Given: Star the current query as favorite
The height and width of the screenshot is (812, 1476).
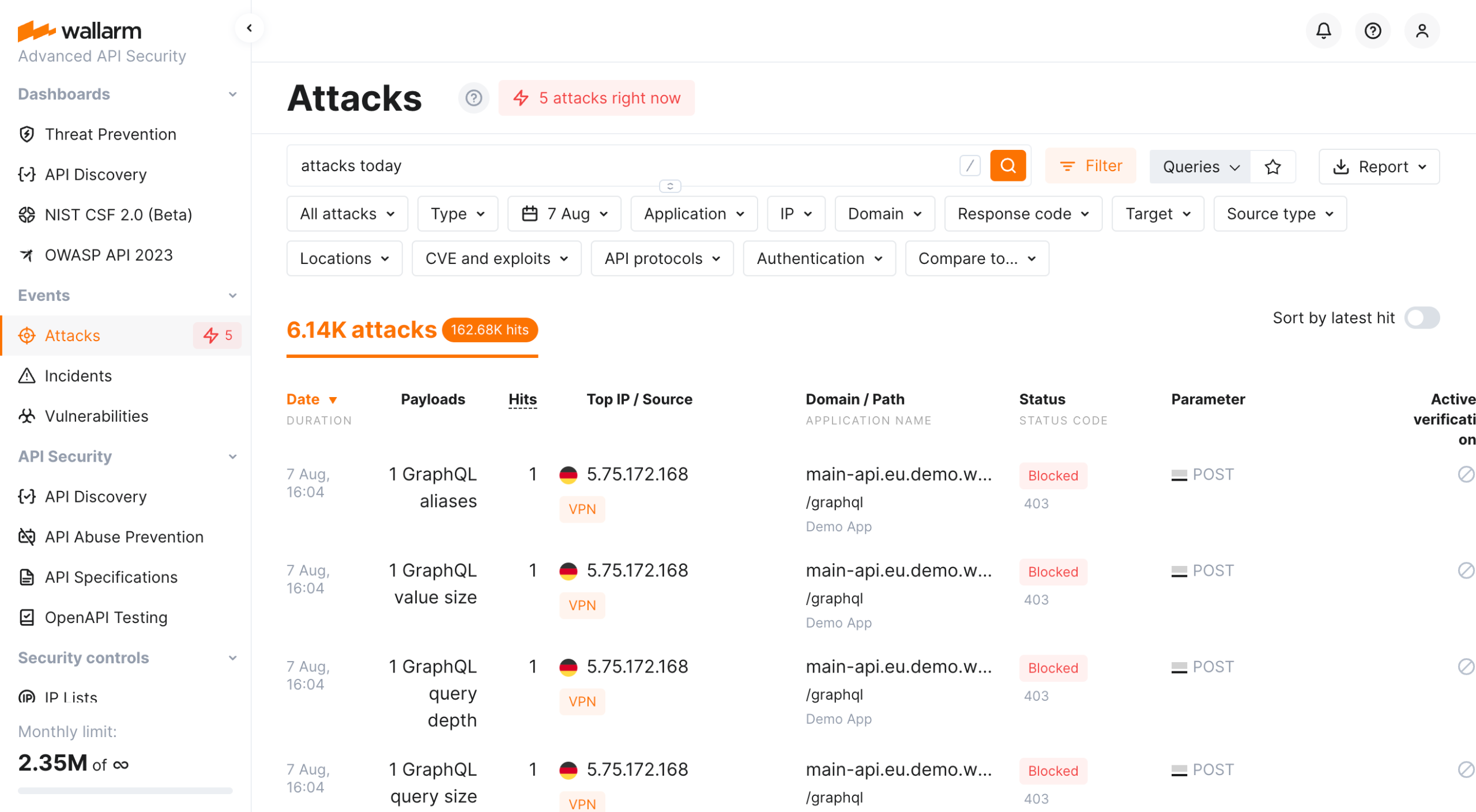Looking at the screenshot, I should [1272, 167].
